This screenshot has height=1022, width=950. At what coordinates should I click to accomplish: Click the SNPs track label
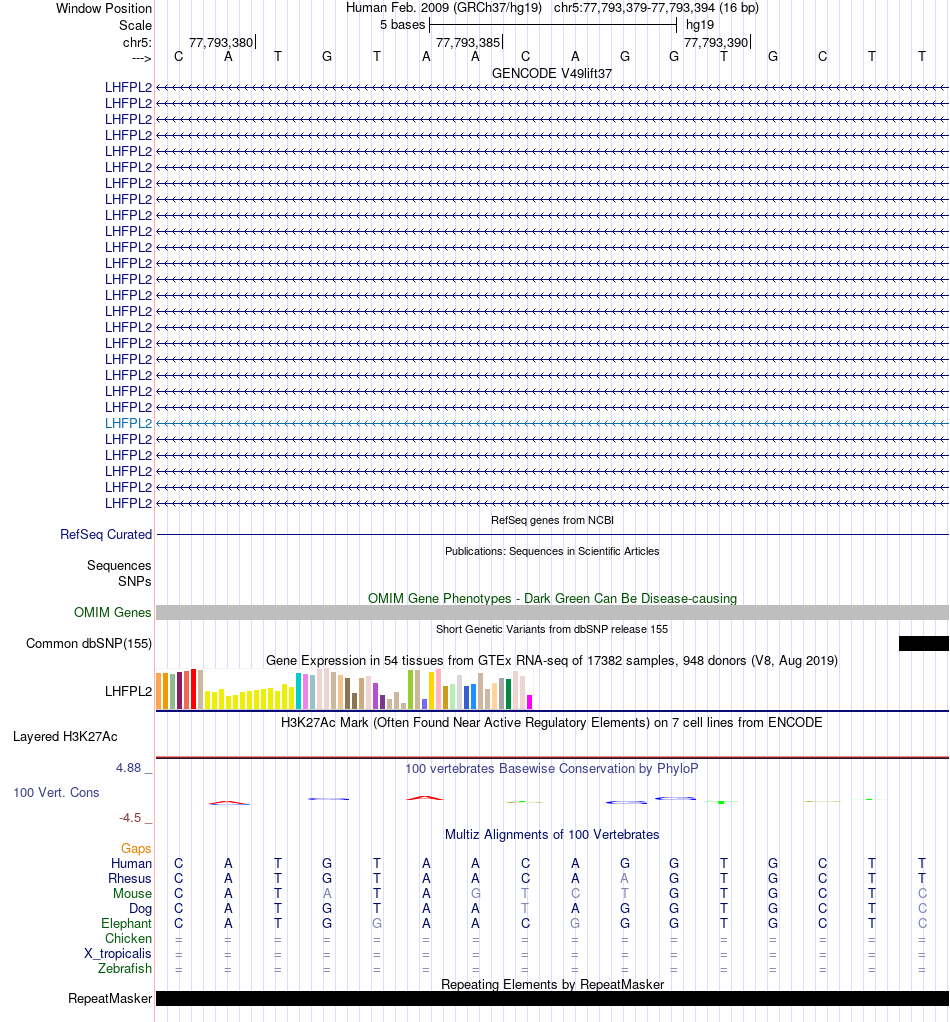(135, 581)
